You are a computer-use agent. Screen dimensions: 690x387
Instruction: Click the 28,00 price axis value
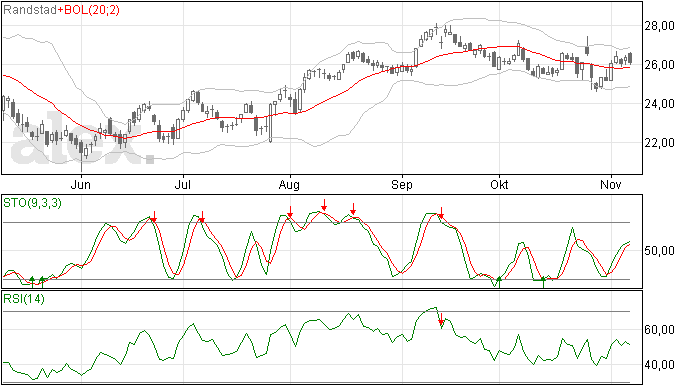(659, 26)
